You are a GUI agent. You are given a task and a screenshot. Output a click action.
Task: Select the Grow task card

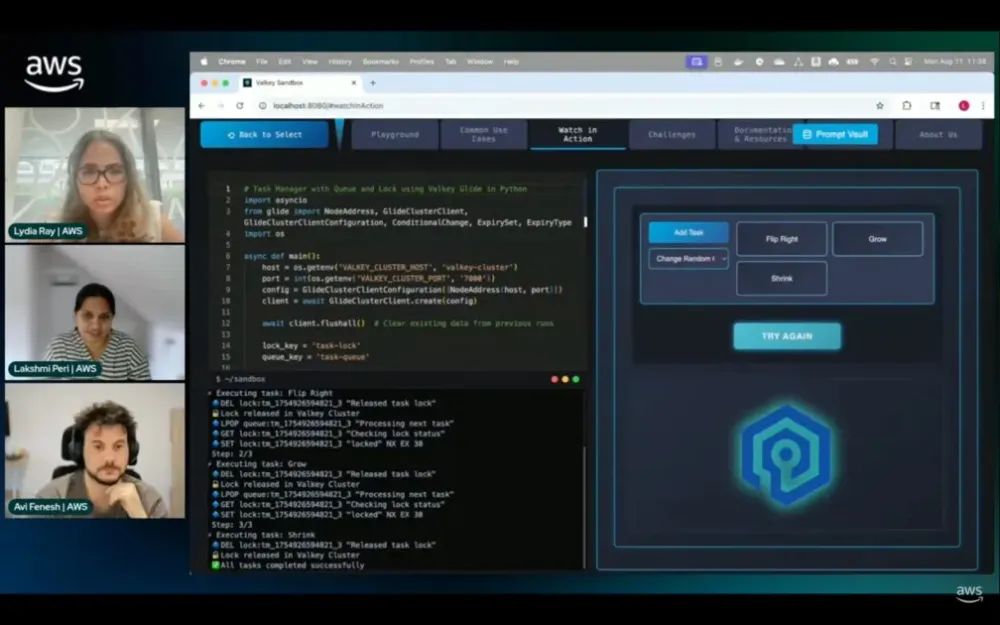[x=878, y=239]
